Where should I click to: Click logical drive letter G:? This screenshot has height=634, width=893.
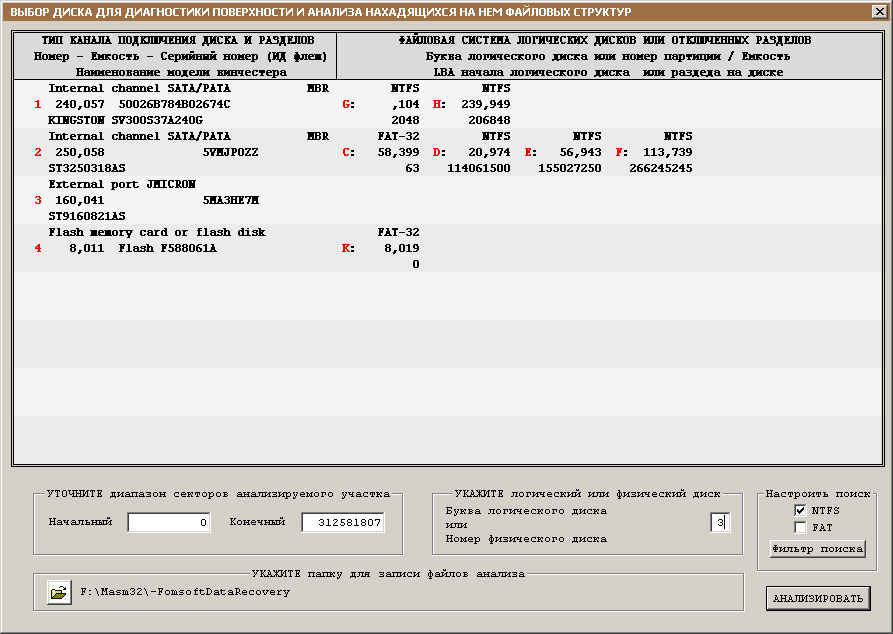point(348,104)
